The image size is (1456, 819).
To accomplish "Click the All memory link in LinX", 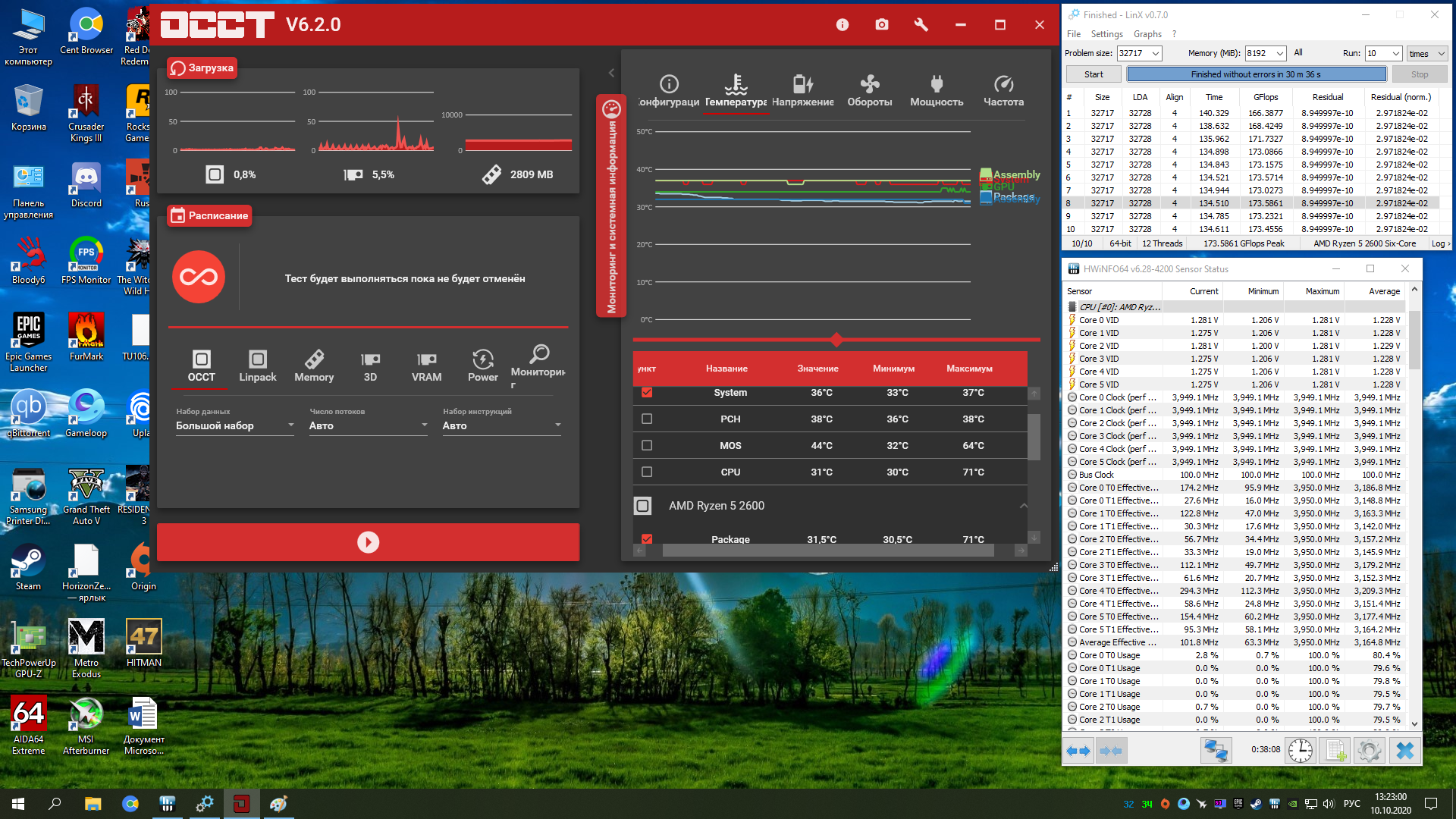I will pos(1298,52).
